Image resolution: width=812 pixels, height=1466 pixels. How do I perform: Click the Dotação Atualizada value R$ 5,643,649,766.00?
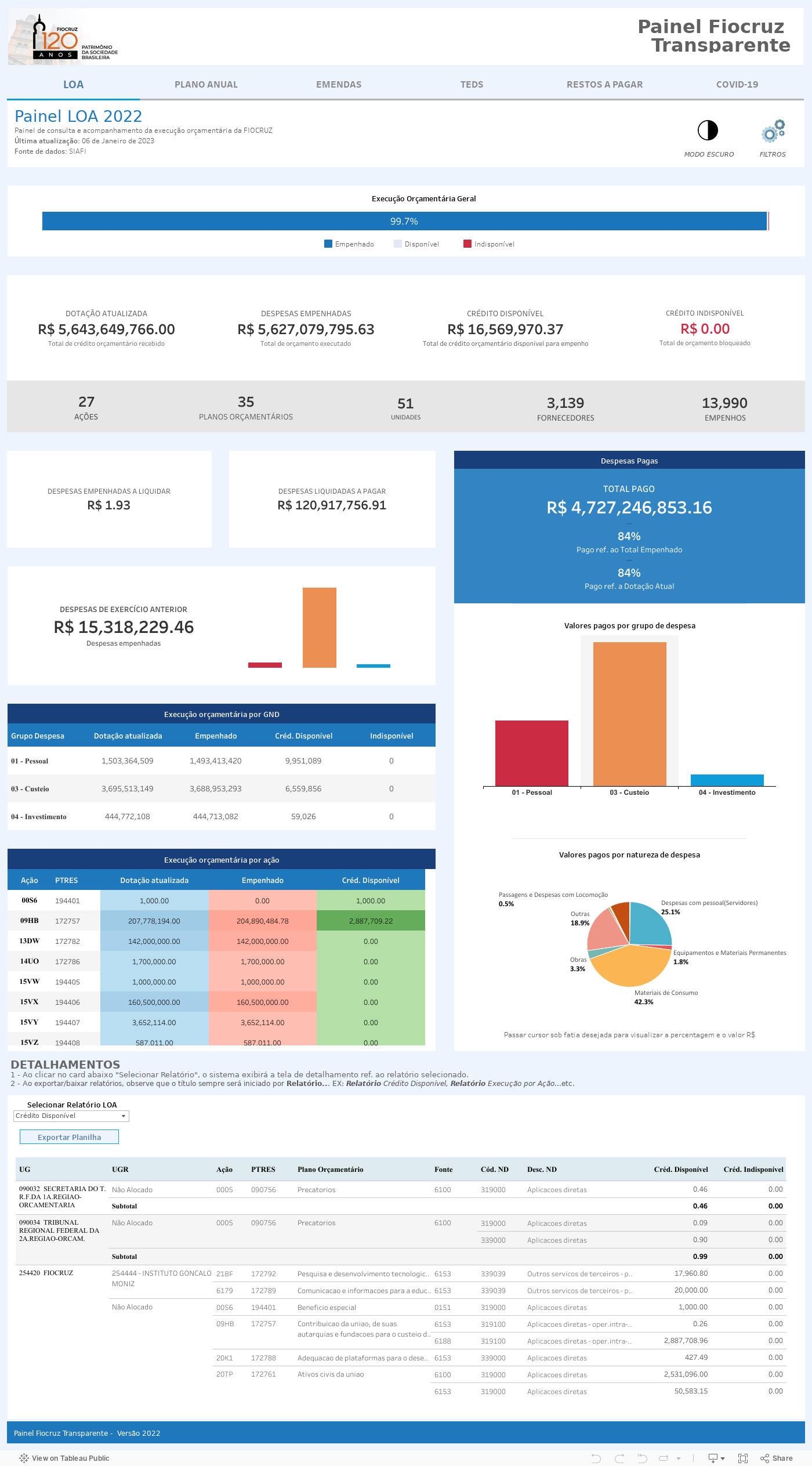(x=106, y=330)
